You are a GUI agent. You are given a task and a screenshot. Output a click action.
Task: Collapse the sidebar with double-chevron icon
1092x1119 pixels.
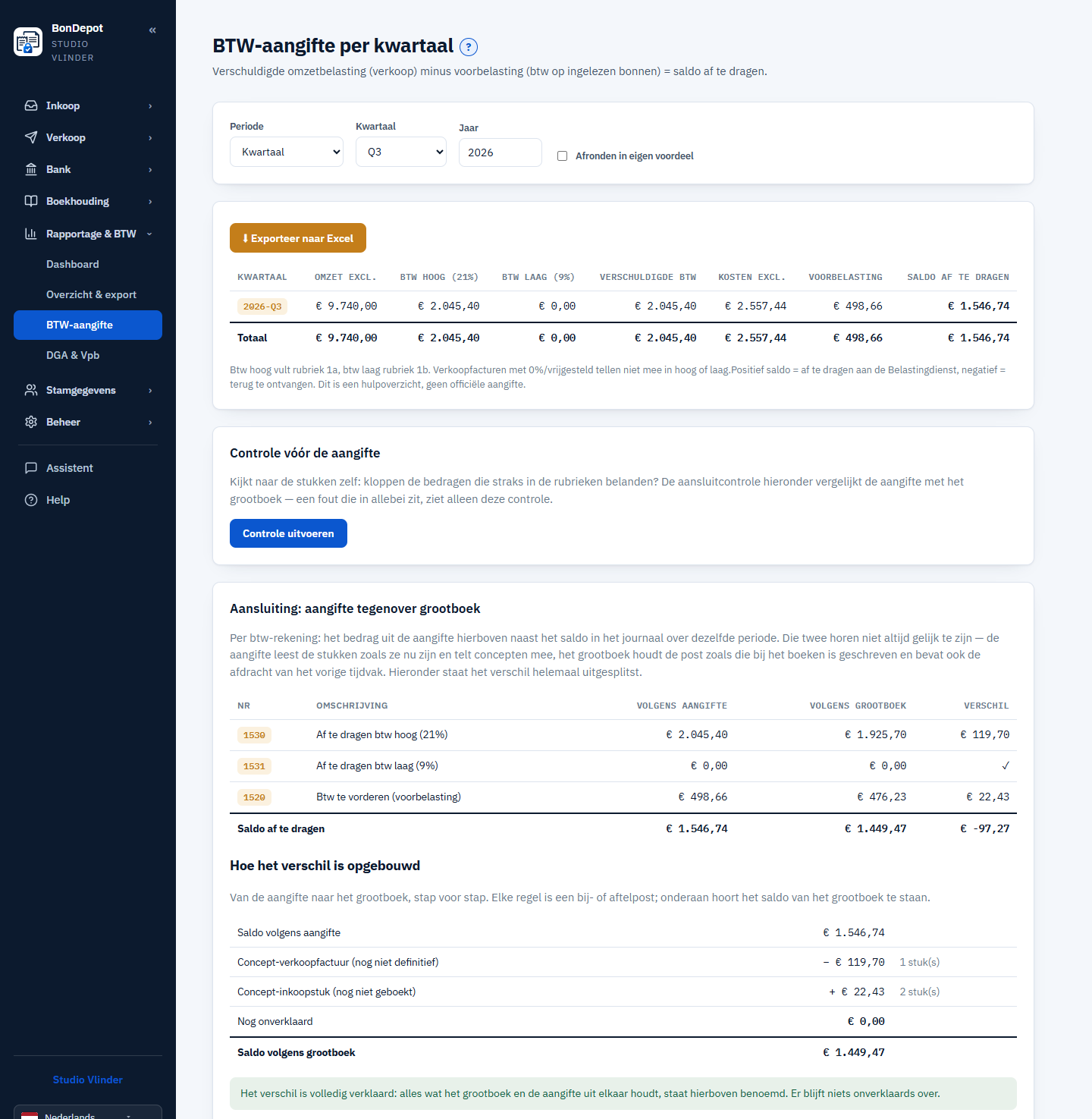[152, 30]
